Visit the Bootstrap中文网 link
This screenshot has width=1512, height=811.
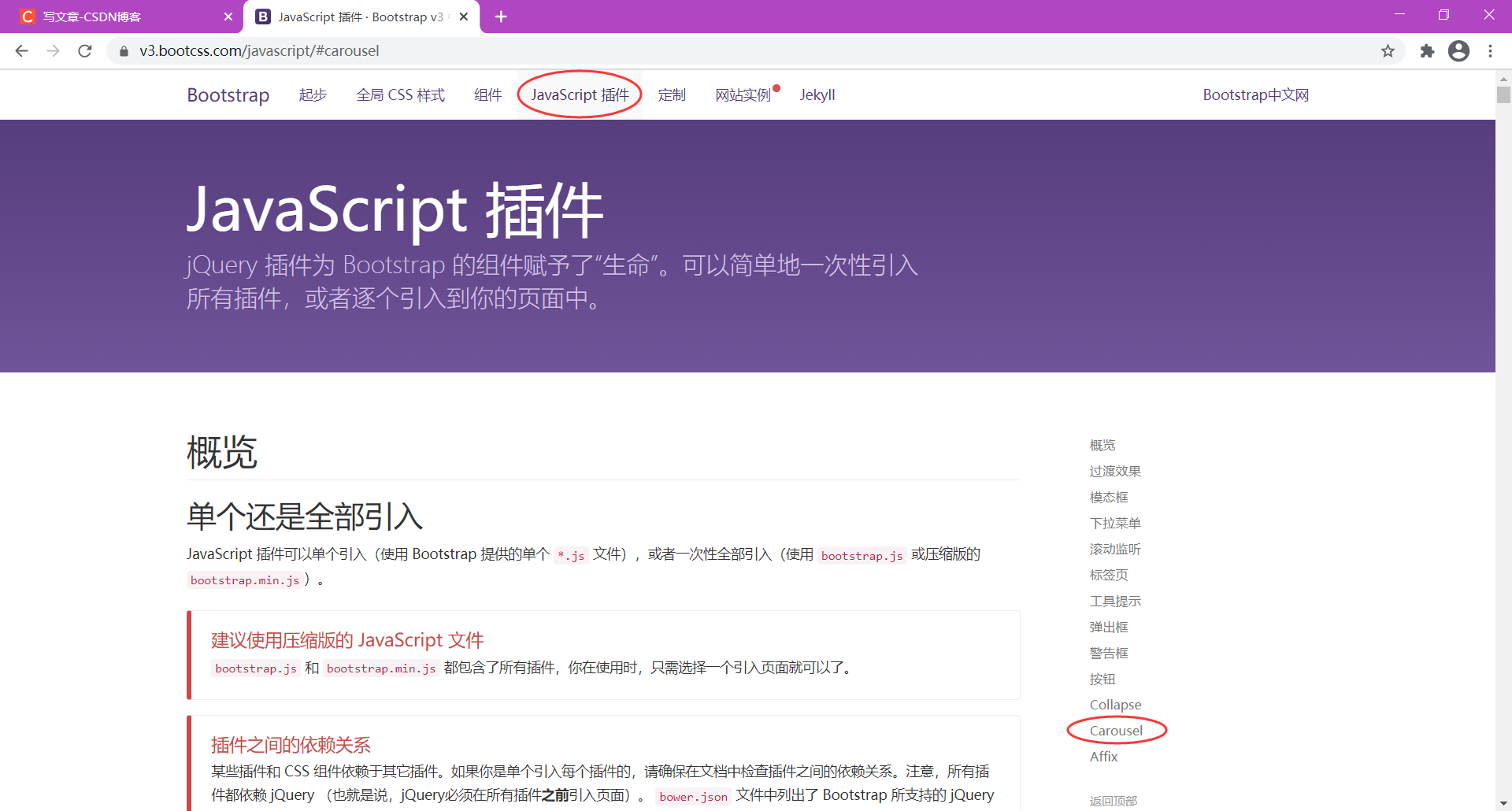(x=1256, y=95)
